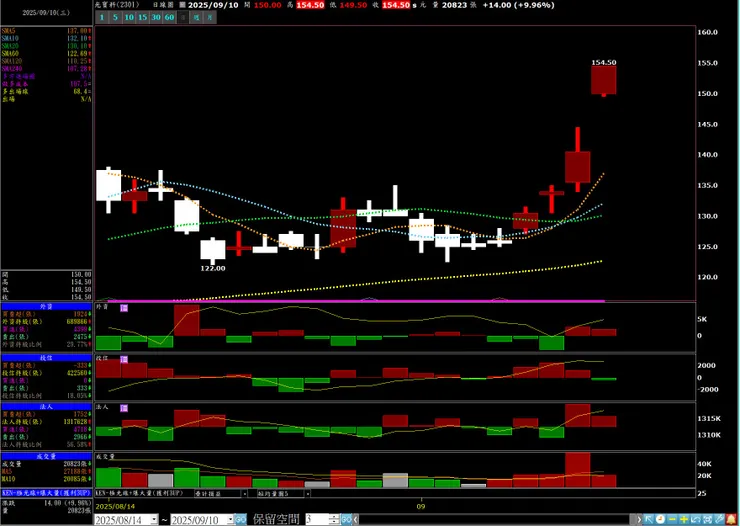Click the tallest red volume bar

[x=578, y=470]
